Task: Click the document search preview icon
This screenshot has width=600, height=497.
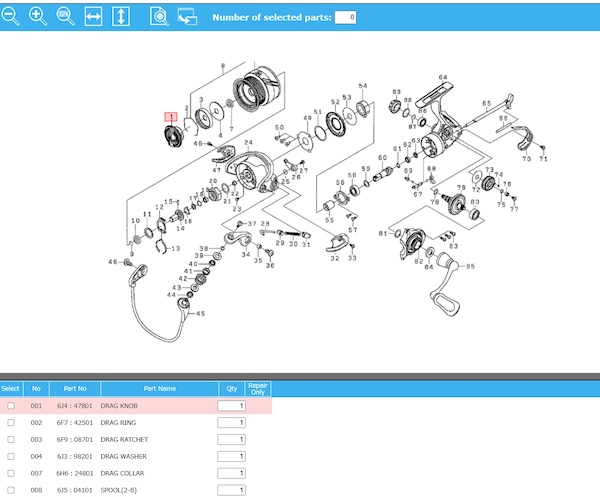Action: click(x=159, y=16)
